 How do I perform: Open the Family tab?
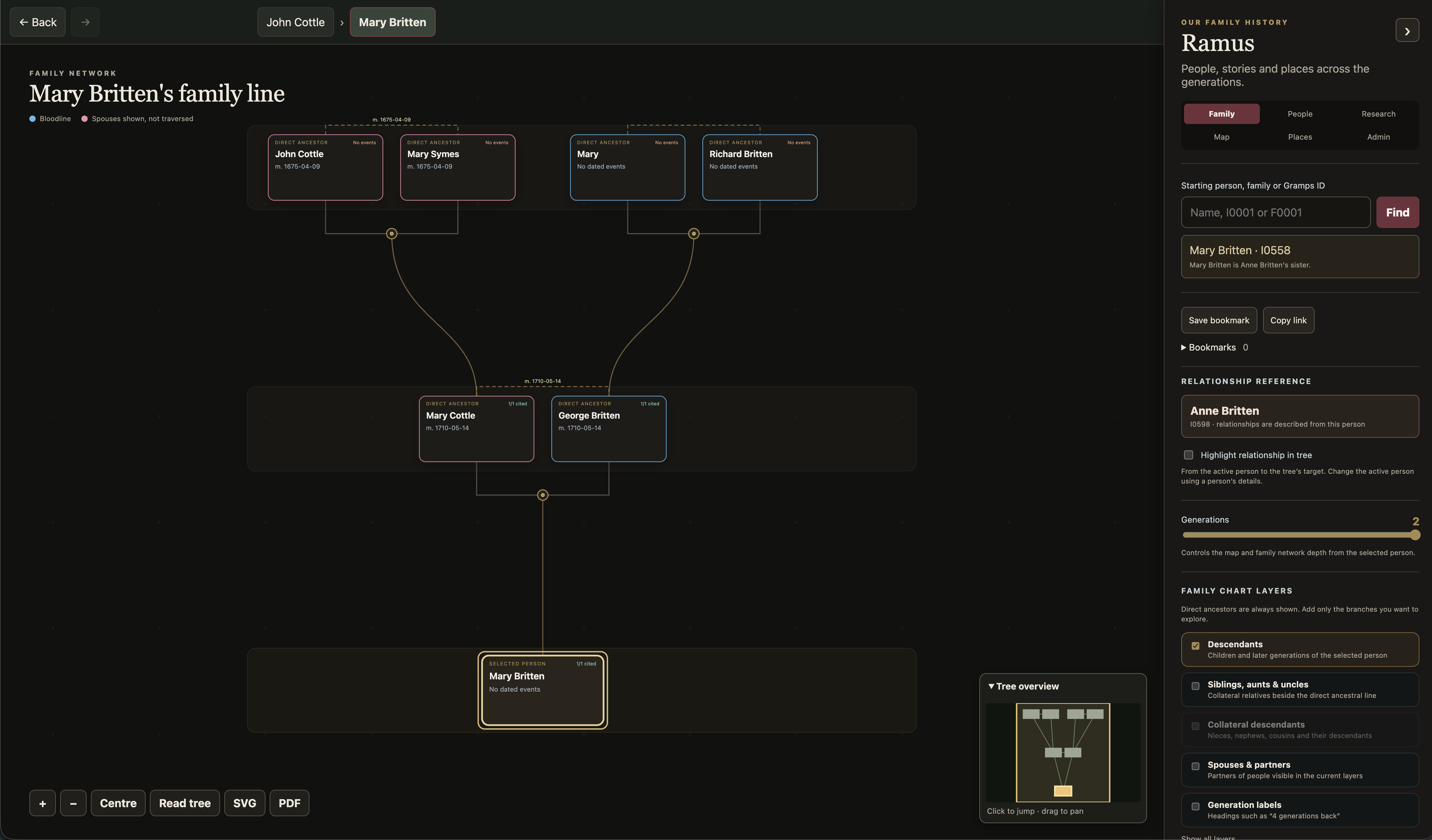point(1222,113)
